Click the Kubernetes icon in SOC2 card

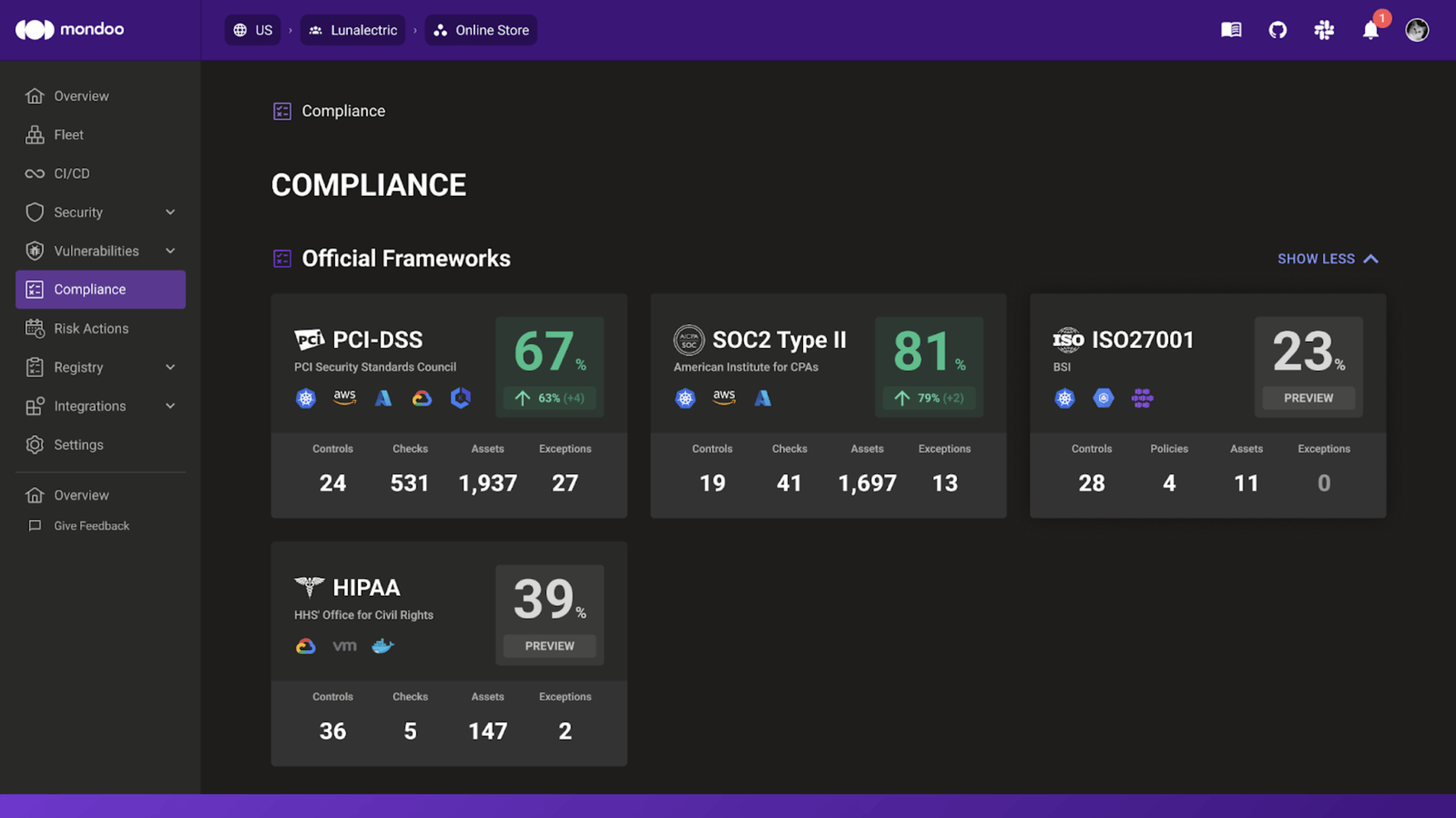685,398
